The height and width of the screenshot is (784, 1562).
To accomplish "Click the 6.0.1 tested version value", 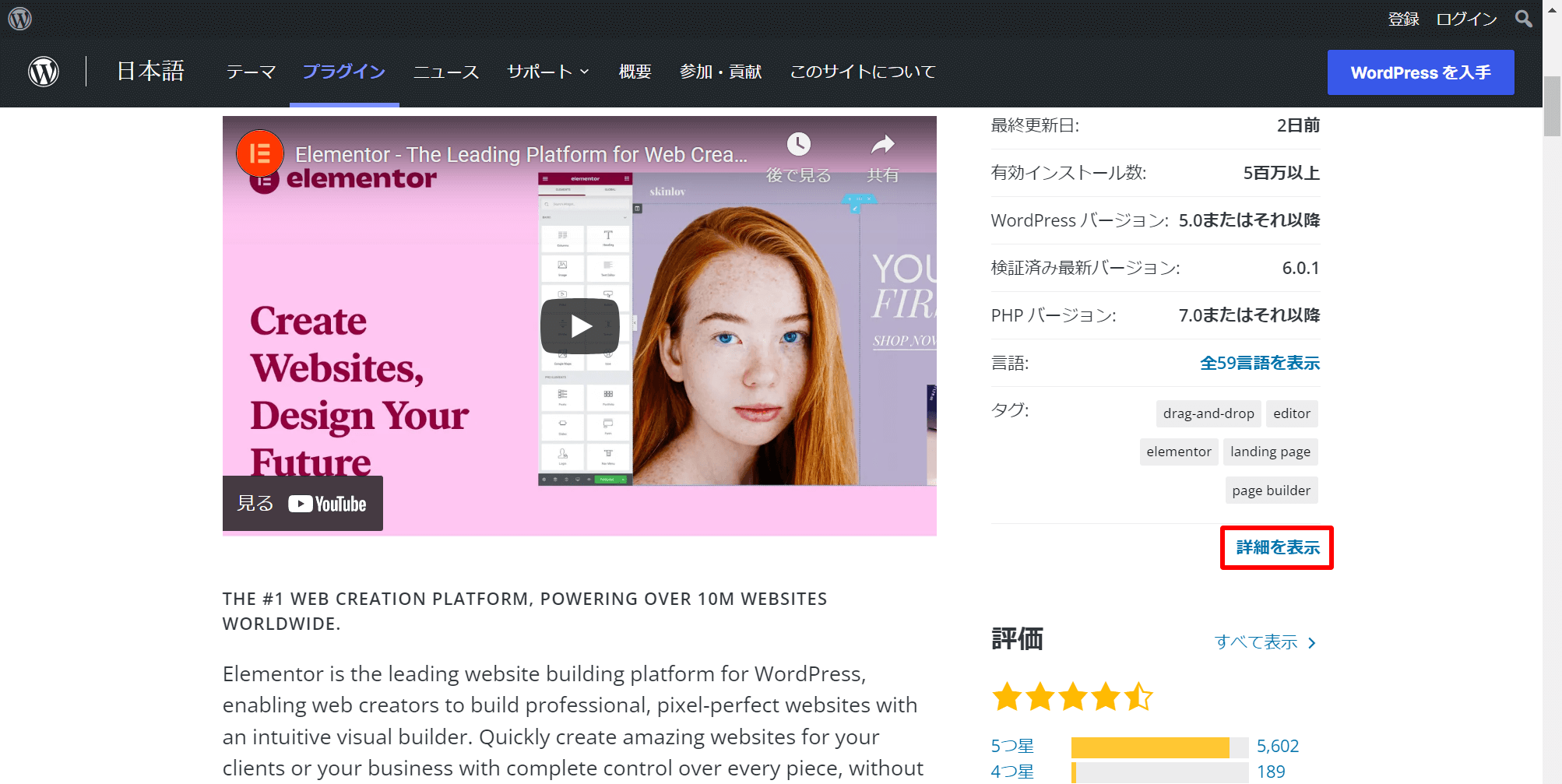I will tap(1301, 268).
